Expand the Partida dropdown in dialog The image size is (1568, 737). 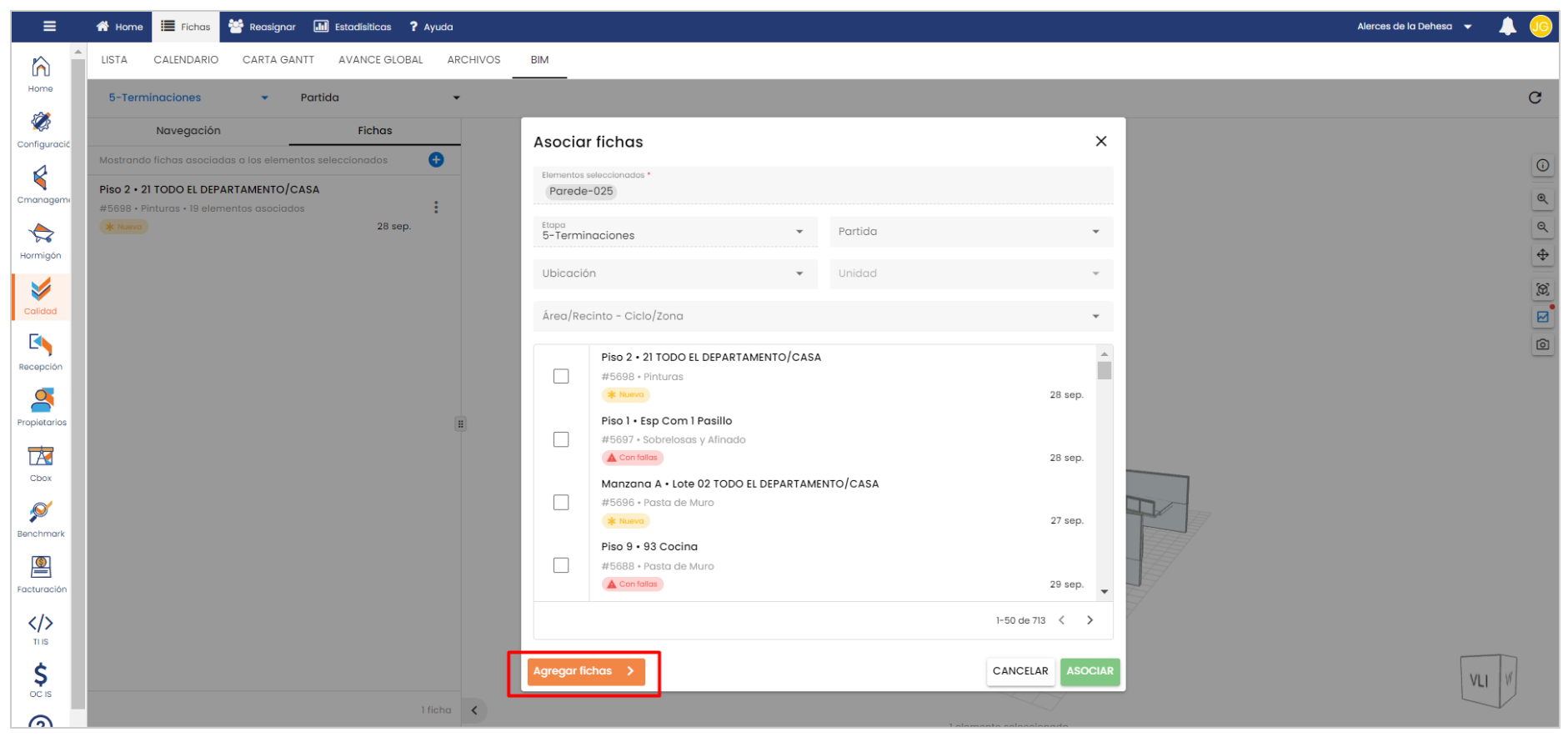[x=971, y=232]
